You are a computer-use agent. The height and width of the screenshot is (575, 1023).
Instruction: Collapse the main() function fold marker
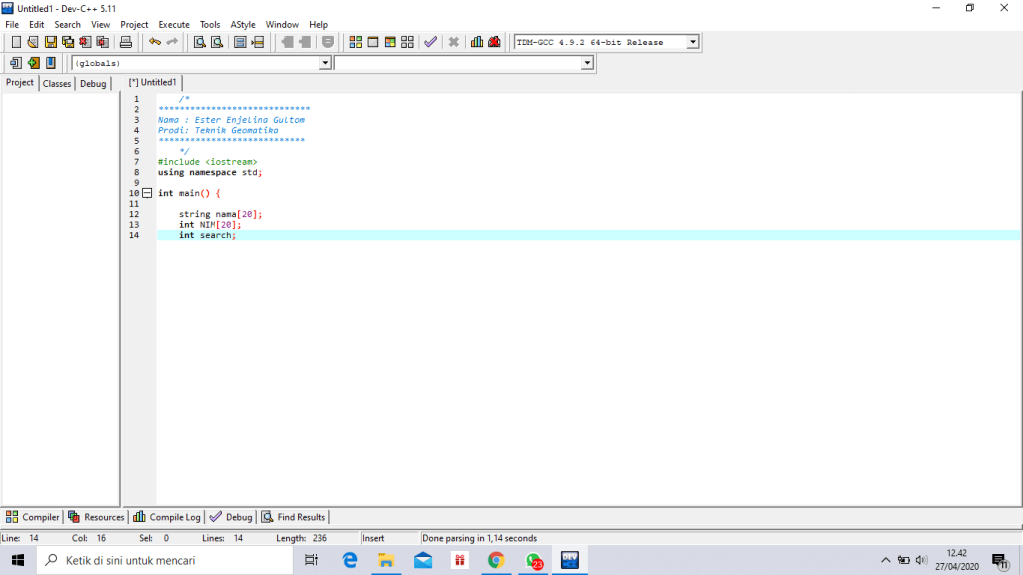click(147, 193)
